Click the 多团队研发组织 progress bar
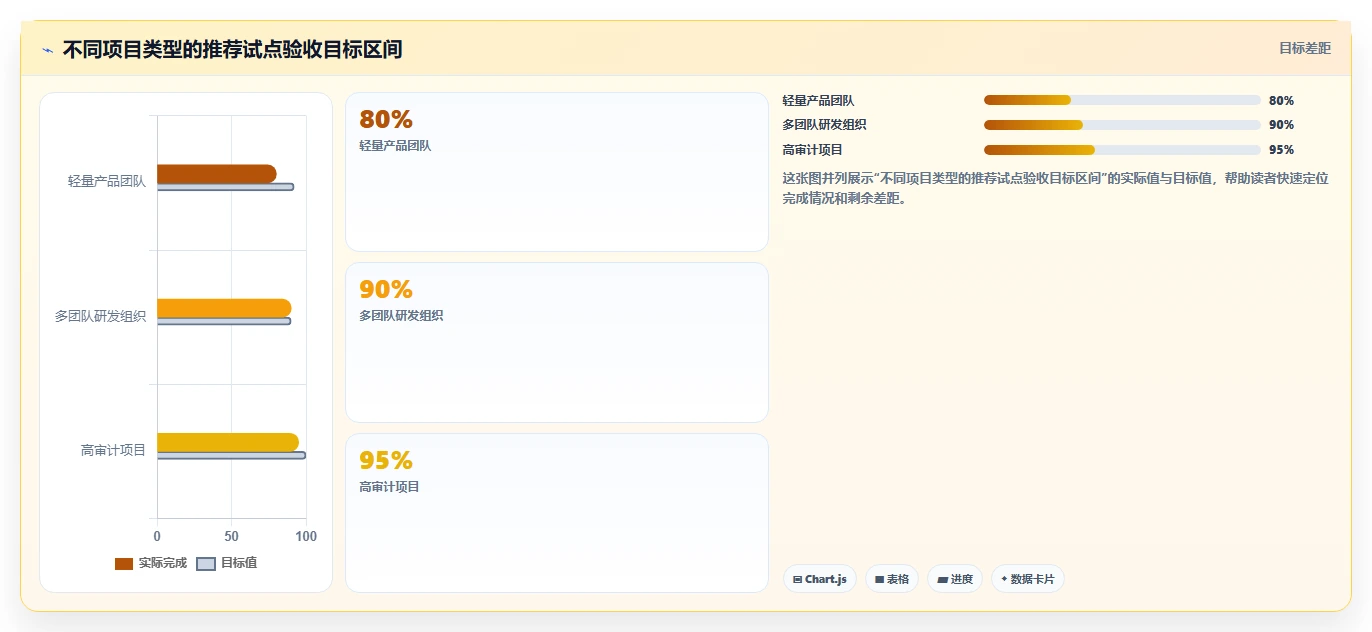The image size is (1372, 632). tap(1122, 125)
